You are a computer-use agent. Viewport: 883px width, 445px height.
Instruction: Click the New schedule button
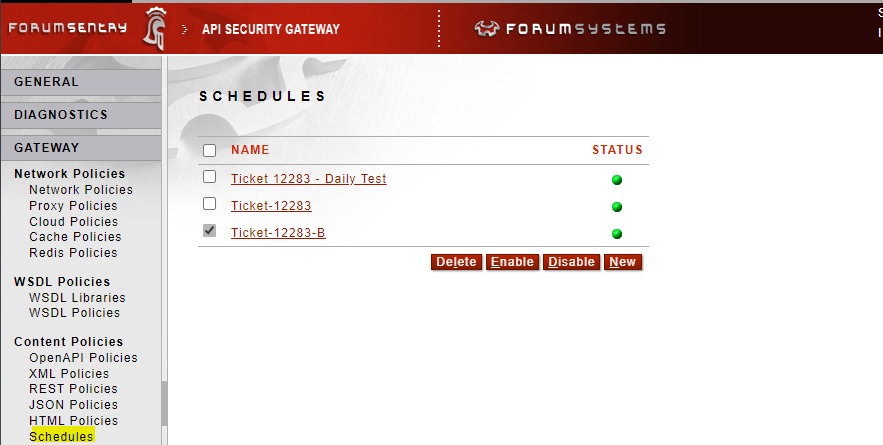tap(622, 262)
